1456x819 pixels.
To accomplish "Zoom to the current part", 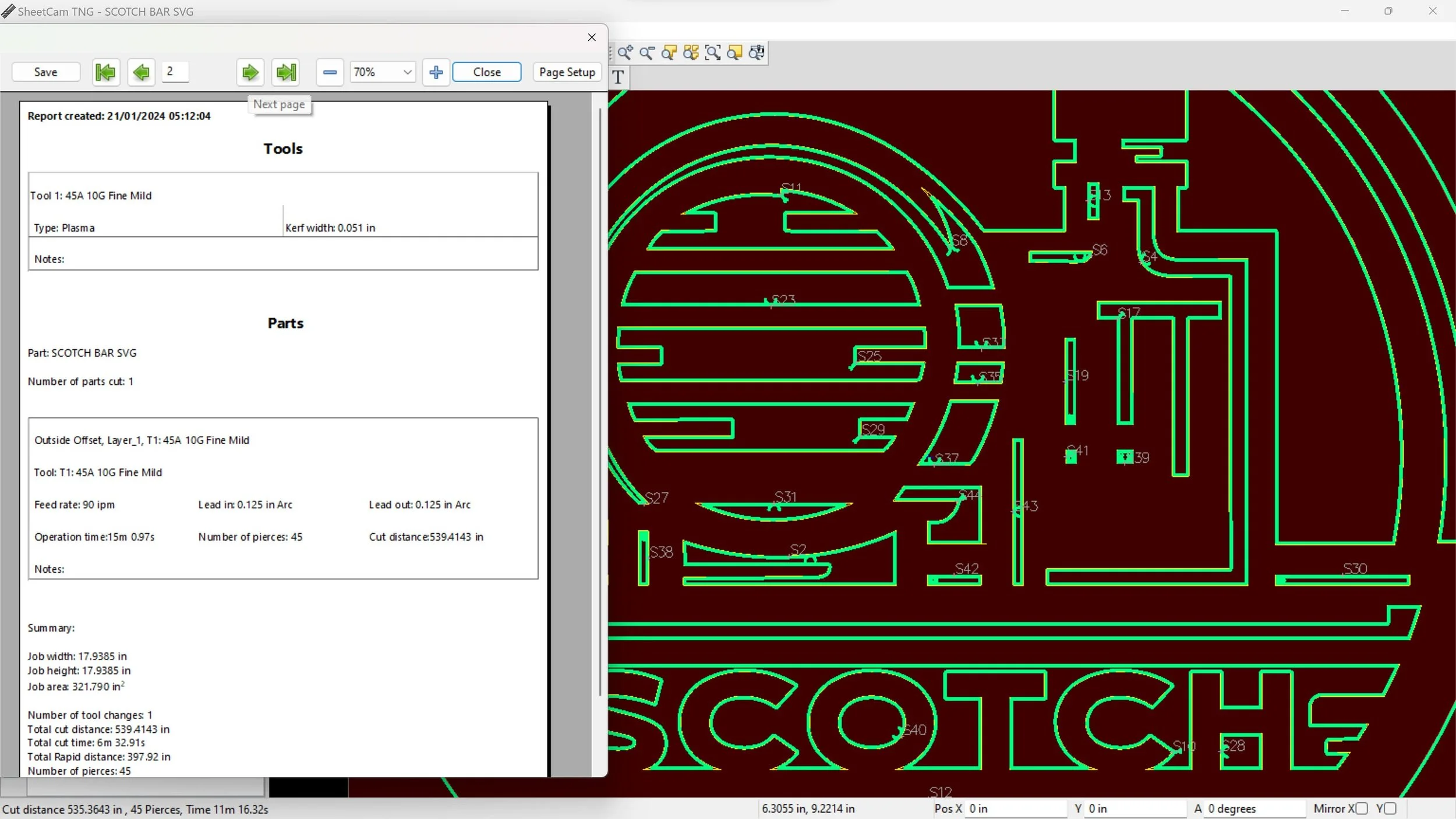I will (669, 53).
